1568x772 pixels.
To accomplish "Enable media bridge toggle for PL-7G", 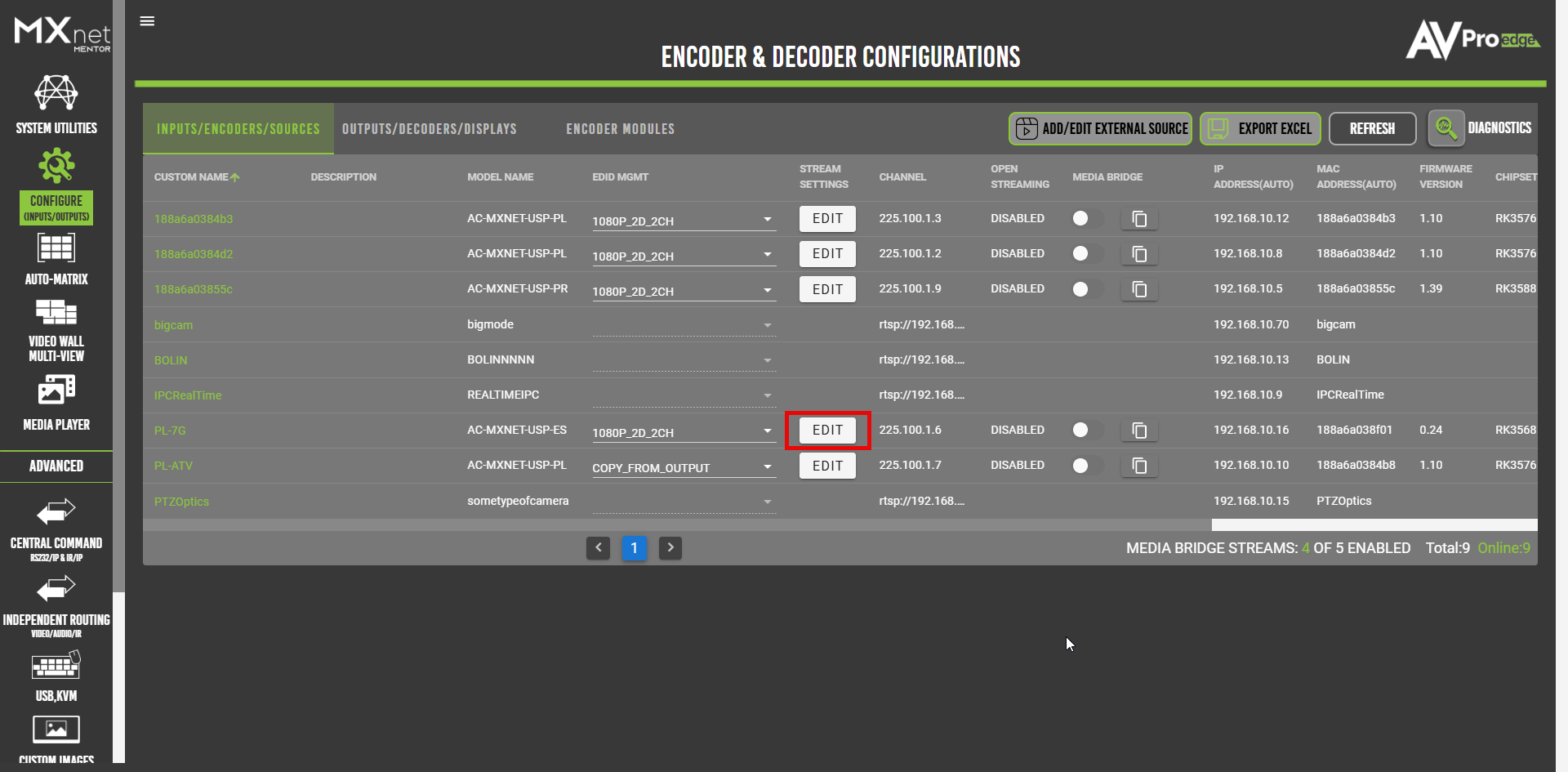I will [x=1085, y=431].
